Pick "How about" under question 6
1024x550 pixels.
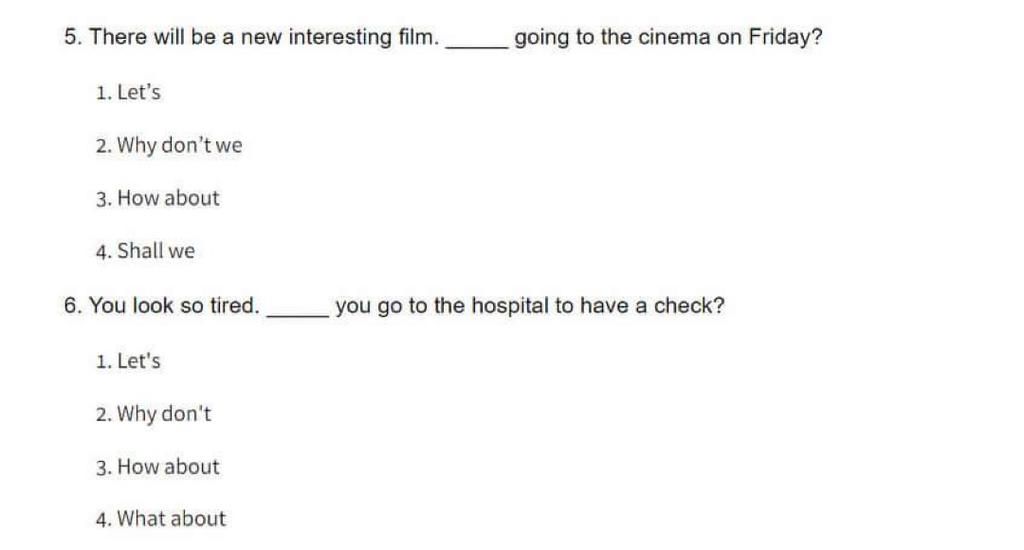pyautogui.click(x=157, y=466)
